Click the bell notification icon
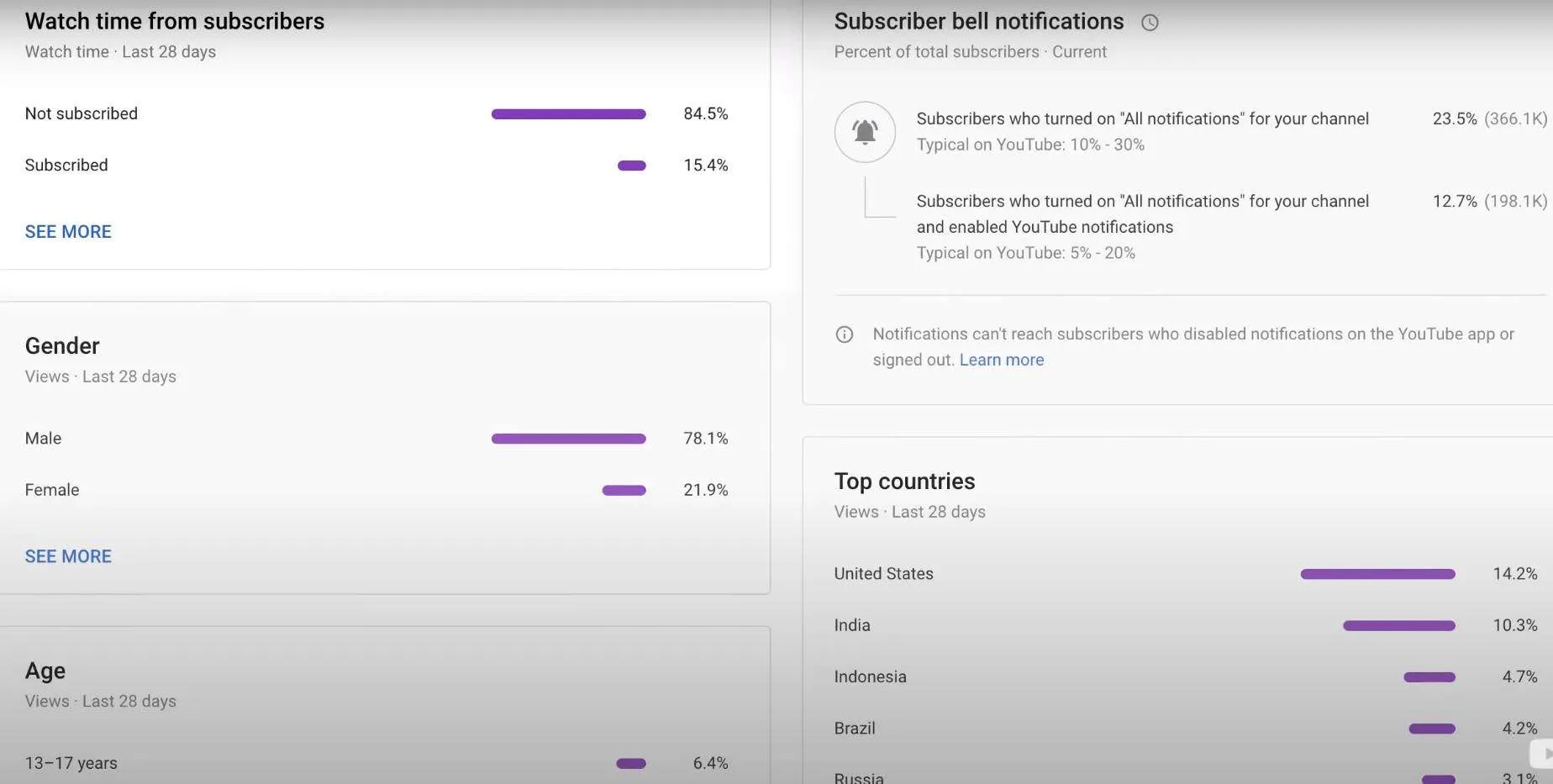1553x784 pixels. 865,132
